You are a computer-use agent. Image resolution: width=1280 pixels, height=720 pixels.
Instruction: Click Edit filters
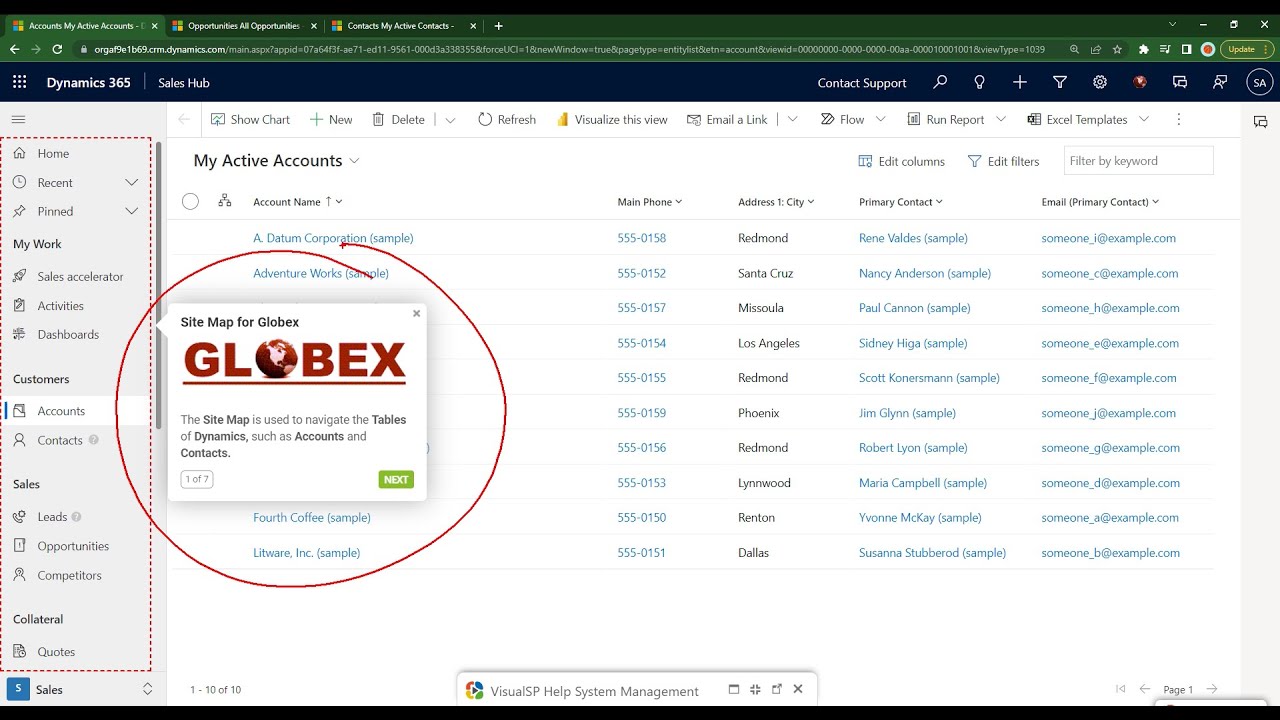point(1004,161)
